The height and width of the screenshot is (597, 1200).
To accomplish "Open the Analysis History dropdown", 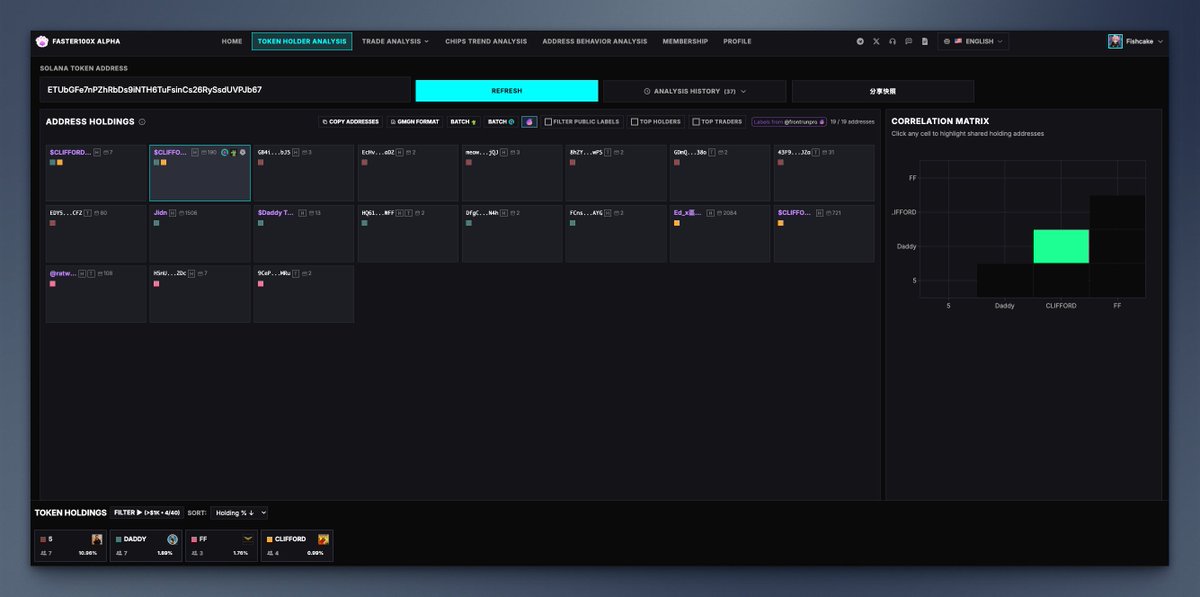I will [x=695, y=90].
